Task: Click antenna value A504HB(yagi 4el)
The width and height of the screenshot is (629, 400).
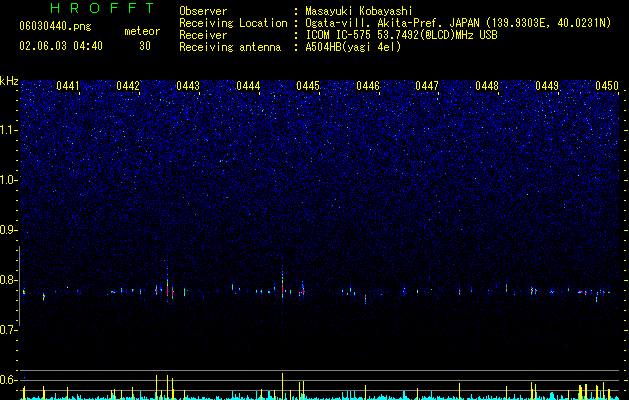Action: [353, 47]
